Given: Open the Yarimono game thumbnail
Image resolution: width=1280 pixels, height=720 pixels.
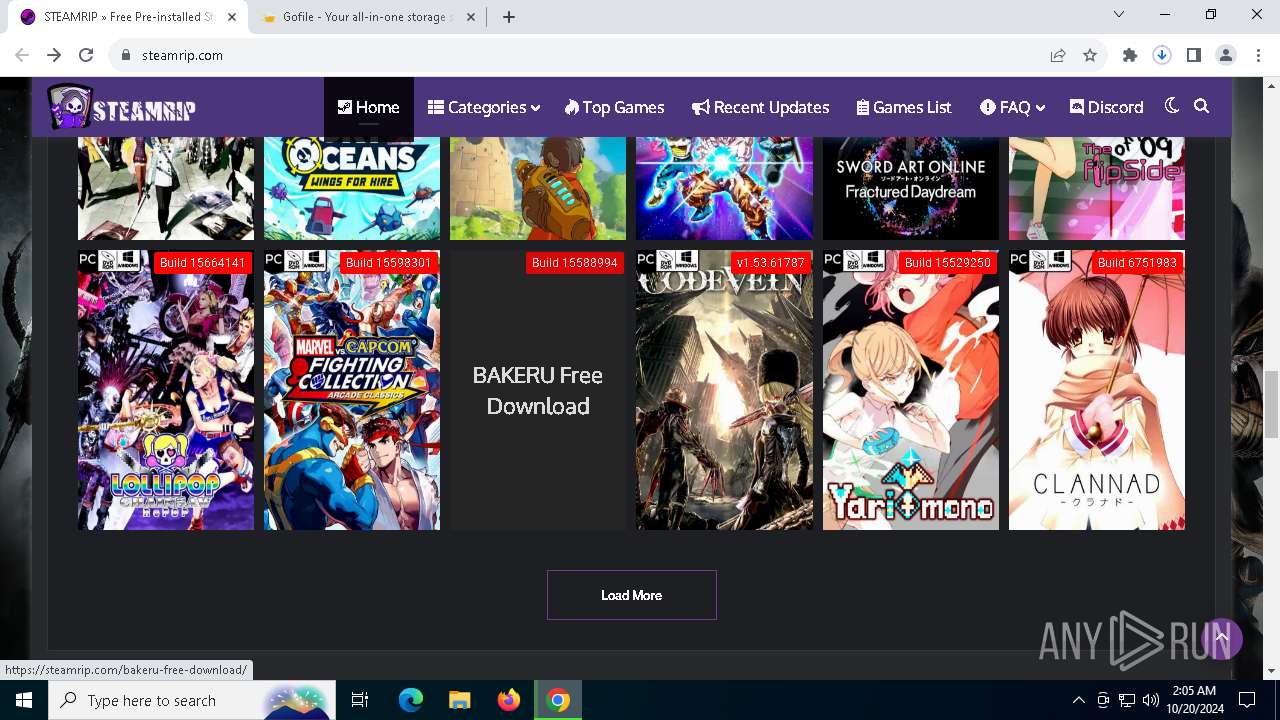Looking at the screenshot, I should pos(911,390).
